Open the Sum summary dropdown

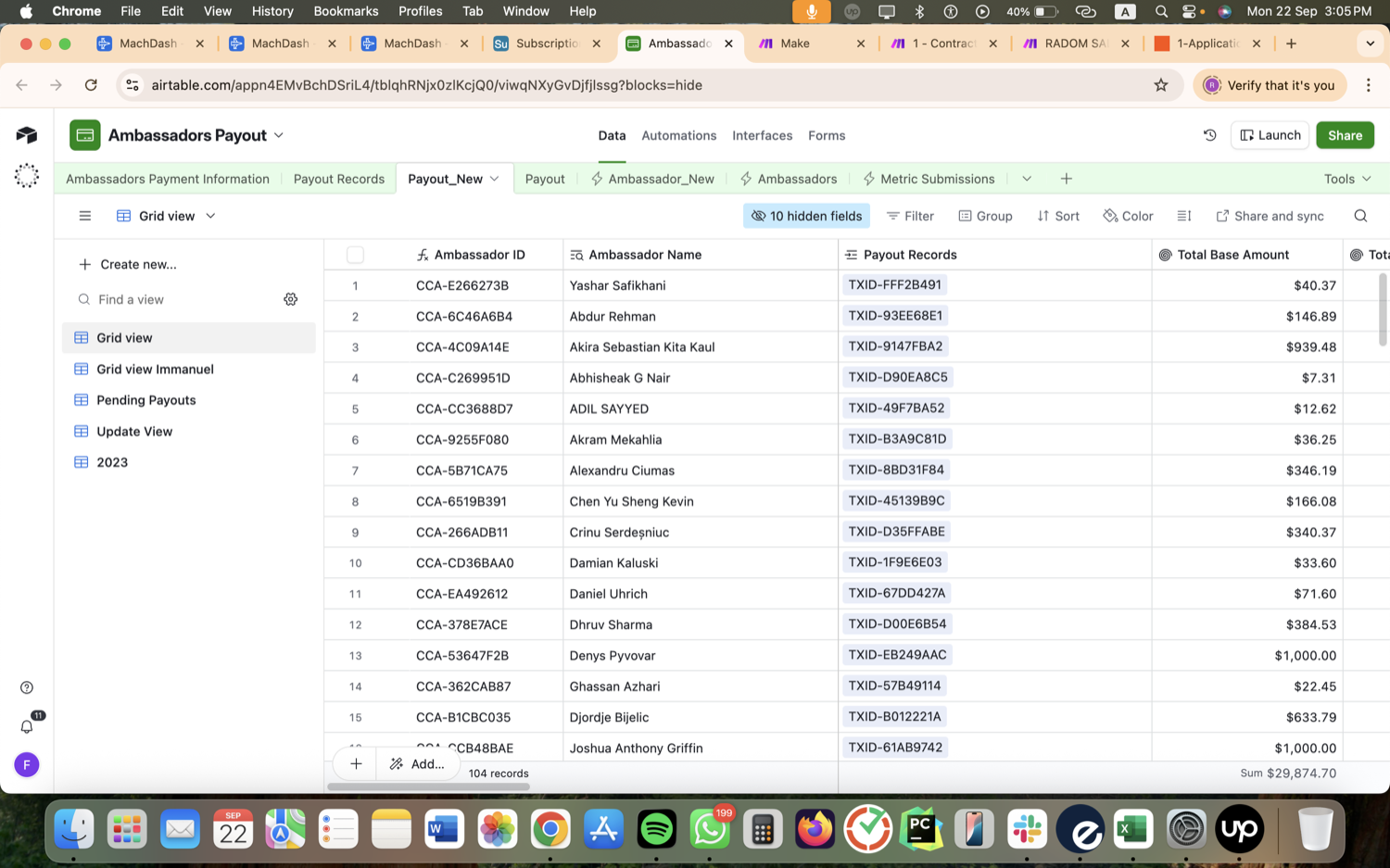(x=1288, y=773)
